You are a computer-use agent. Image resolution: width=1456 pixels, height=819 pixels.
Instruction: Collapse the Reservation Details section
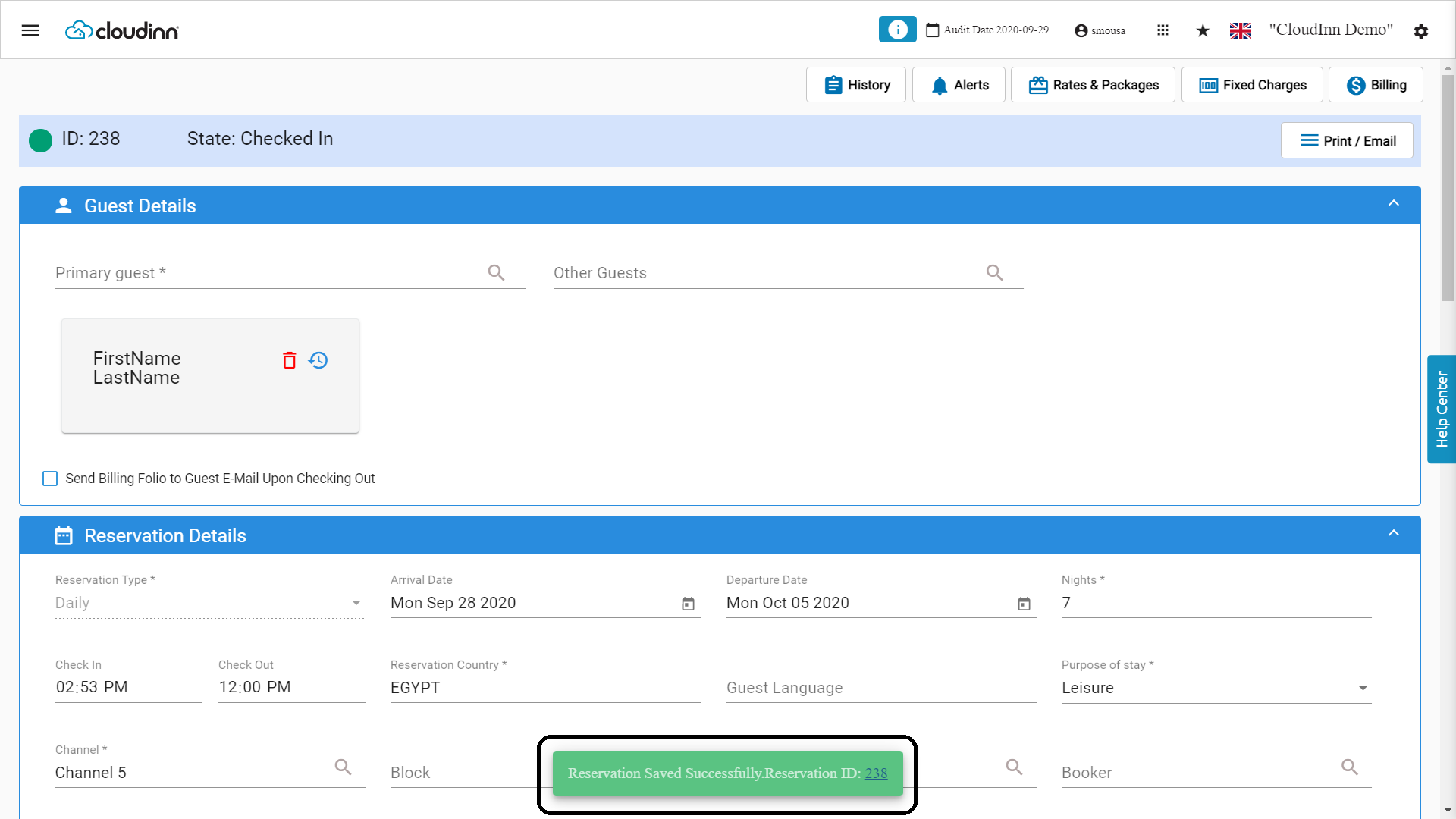tap(1394, 533)
